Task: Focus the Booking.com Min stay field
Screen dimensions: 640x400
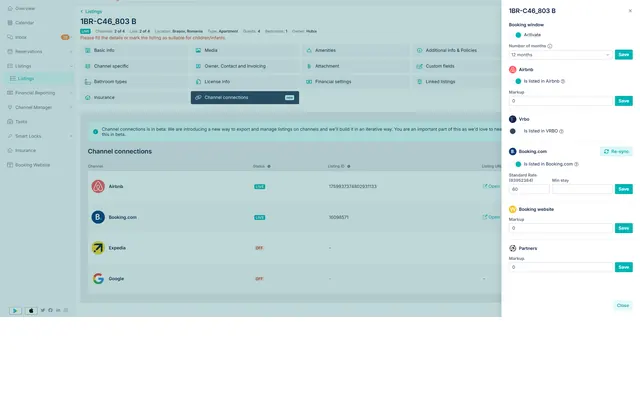Action: 582,189
